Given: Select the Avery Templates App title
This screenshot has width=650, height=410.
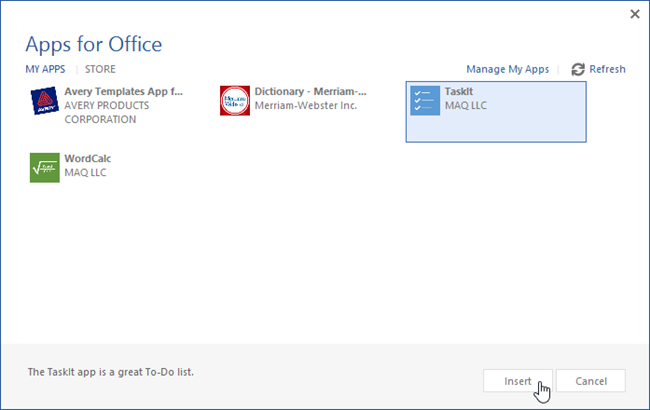Looking at the screenshot, I should coord(124,92).
